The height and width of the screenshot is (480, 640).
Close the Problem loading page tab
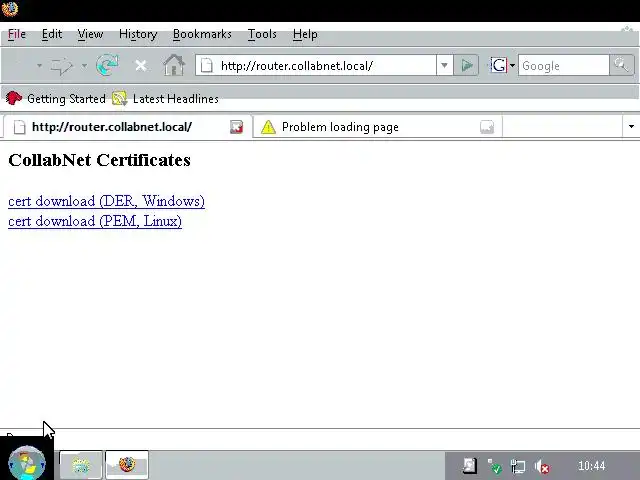[487, 127]
